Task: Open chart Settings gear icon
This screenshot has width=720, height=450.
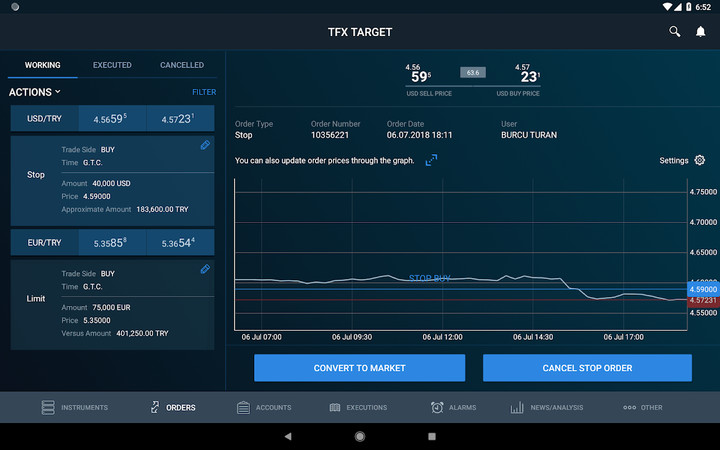Action: 699,160
